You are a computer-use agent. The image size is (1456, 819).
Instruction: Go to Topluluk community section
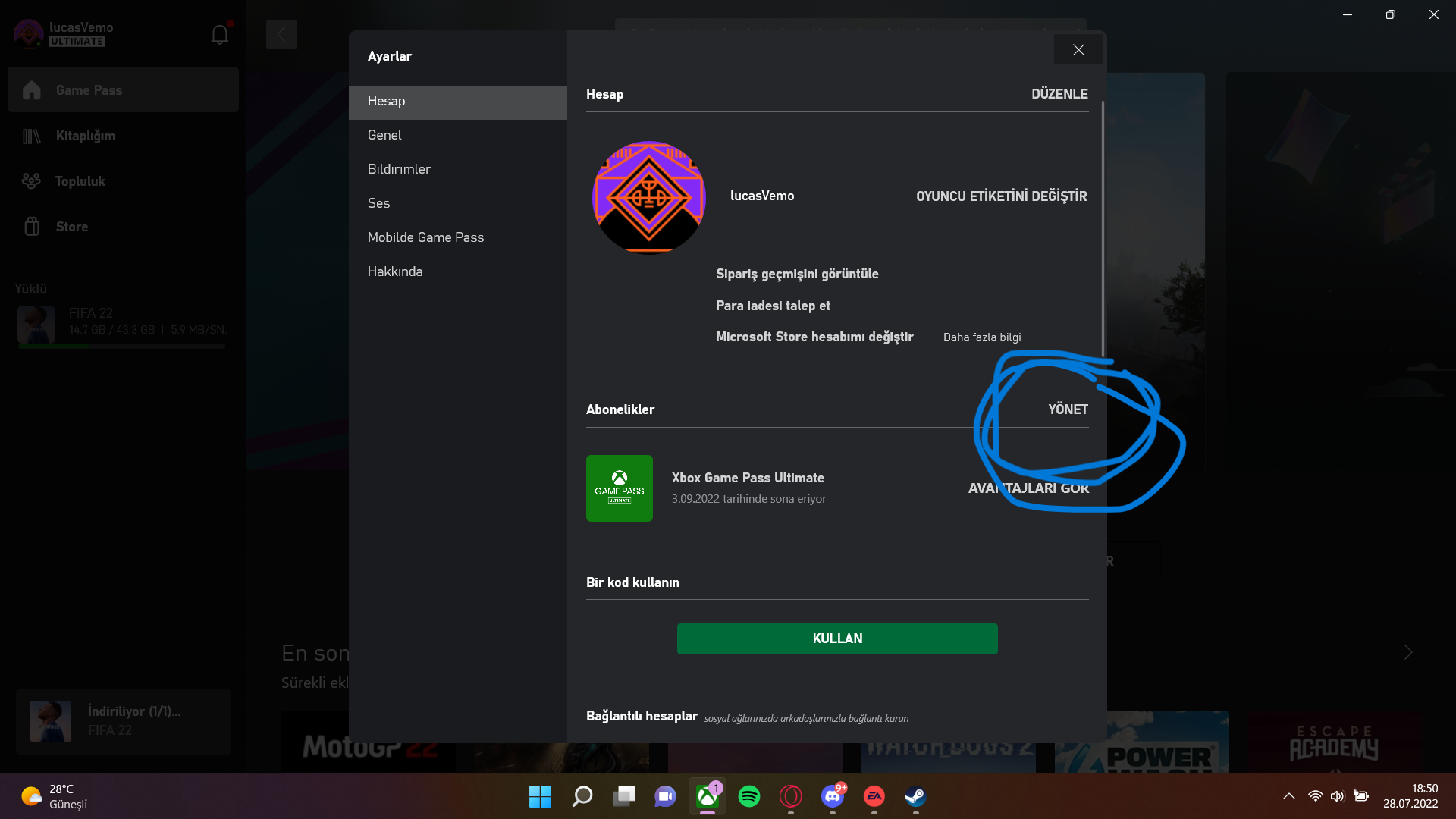click(x=80, y=181)
